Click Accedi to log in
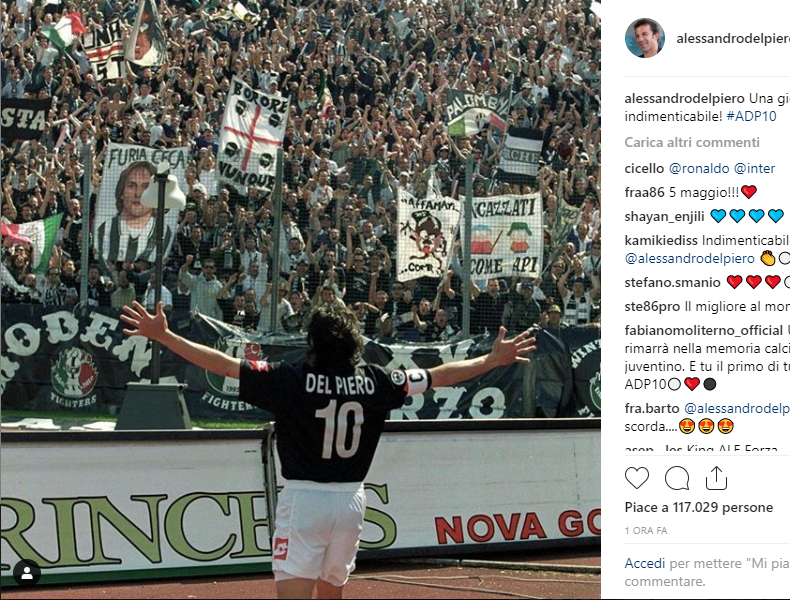Image resolution: width=790 pixels, height=600 pixels. click(644, 563)
